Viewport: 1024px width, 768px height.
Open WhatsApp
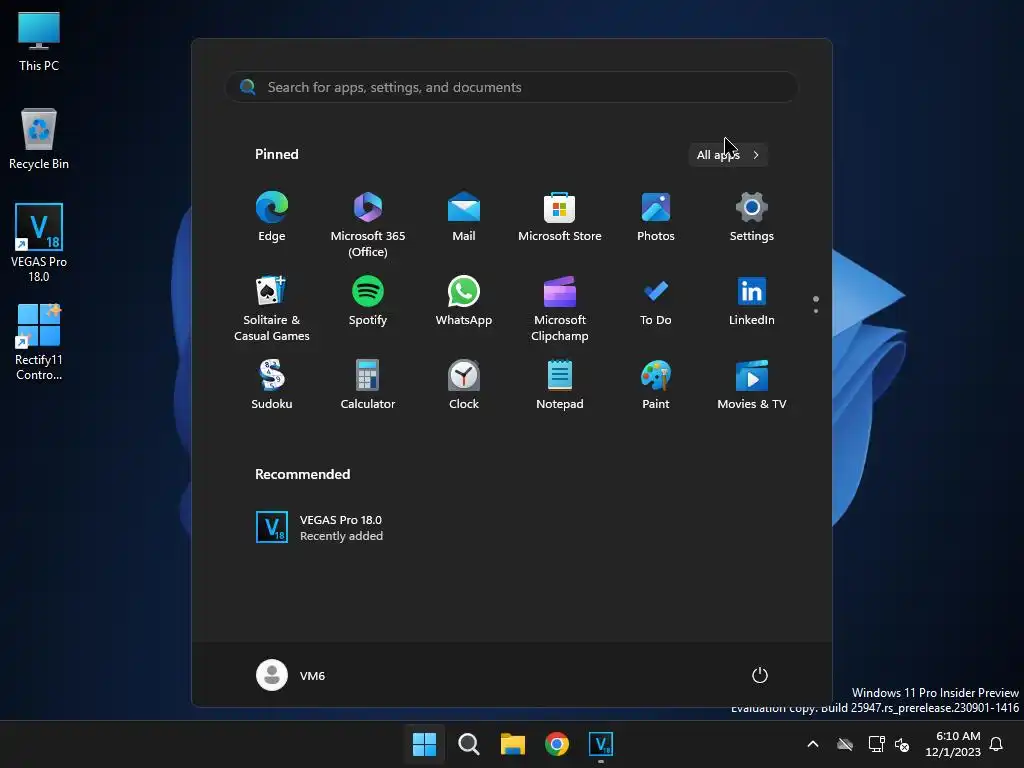click(x=464, y=301)
